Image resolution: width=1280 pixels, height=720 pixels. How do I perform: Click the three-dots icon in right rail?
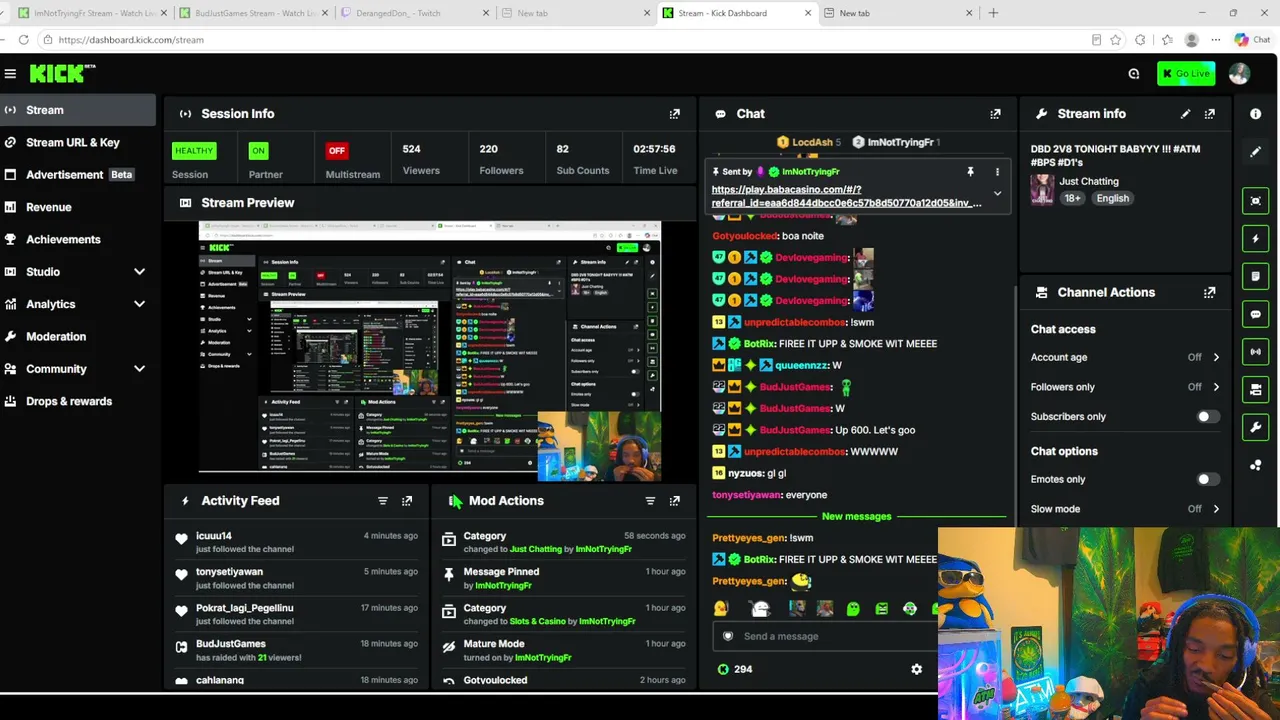click(x=1256, y=466)
